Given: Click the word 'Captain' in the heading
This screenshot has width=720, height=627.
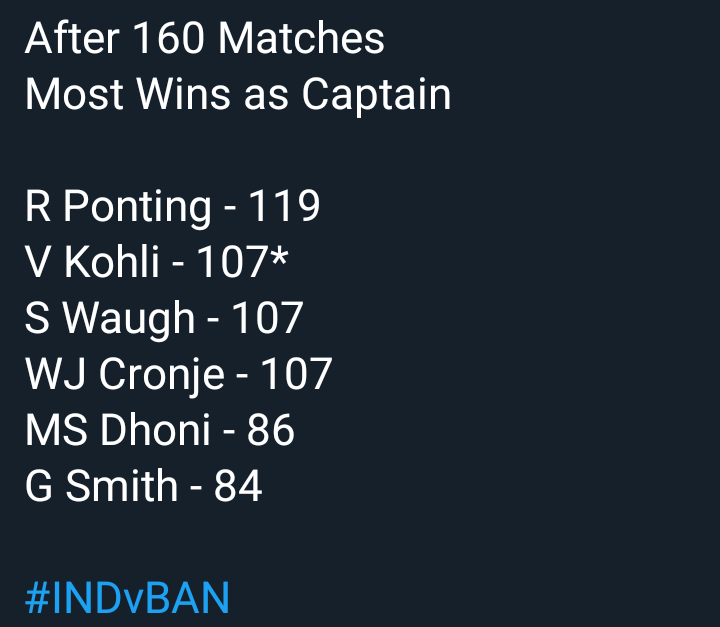Looking at the screenshot, I should pos(377,96).
